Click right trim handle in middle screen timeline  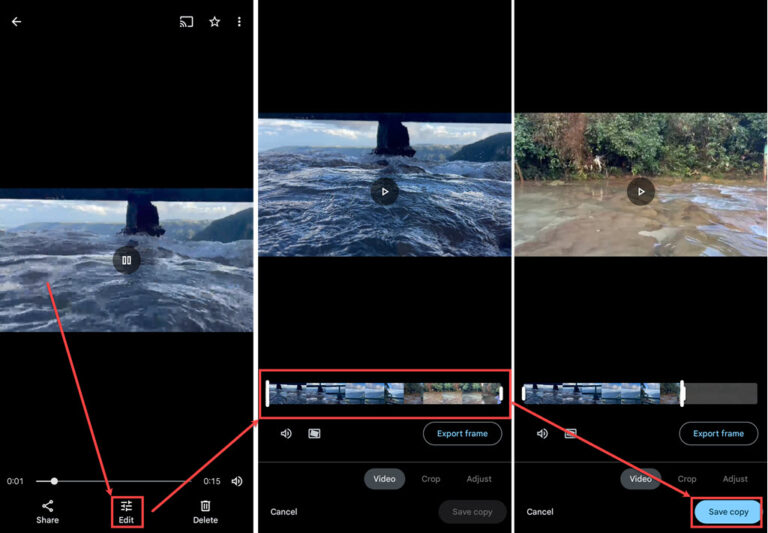[501, 393]
